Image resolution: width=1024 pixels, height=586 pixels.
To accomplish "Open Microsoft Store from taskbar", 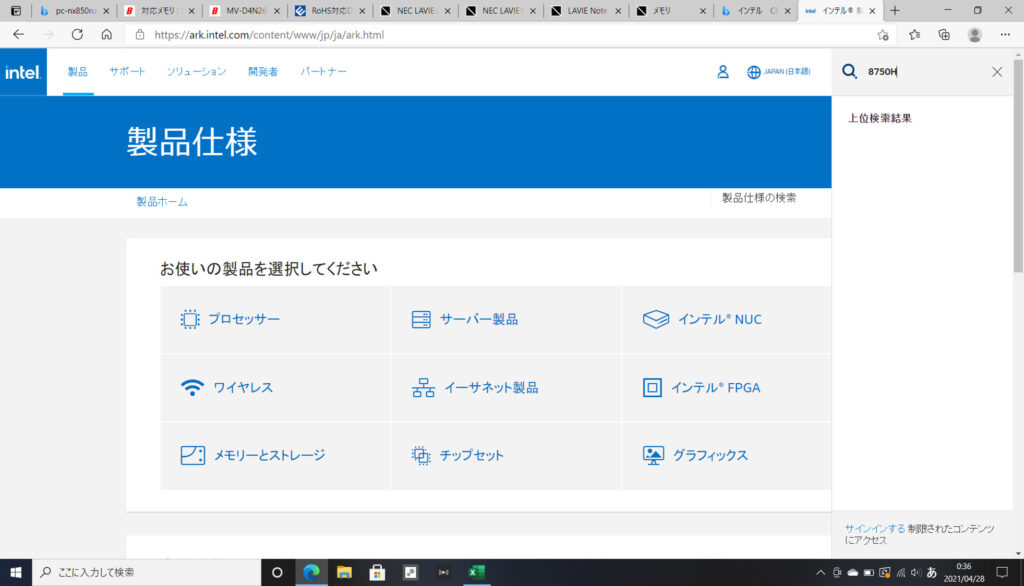I will click(x=378, y=572).
